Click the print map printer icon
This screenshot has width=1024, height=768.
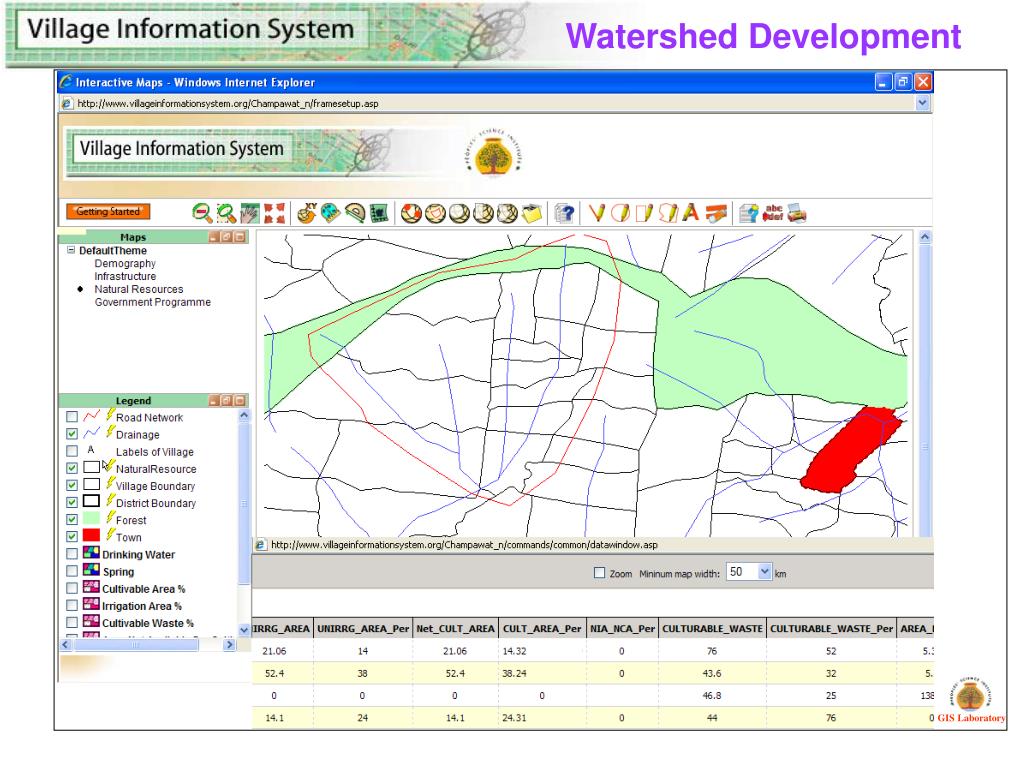click(797, 213)
